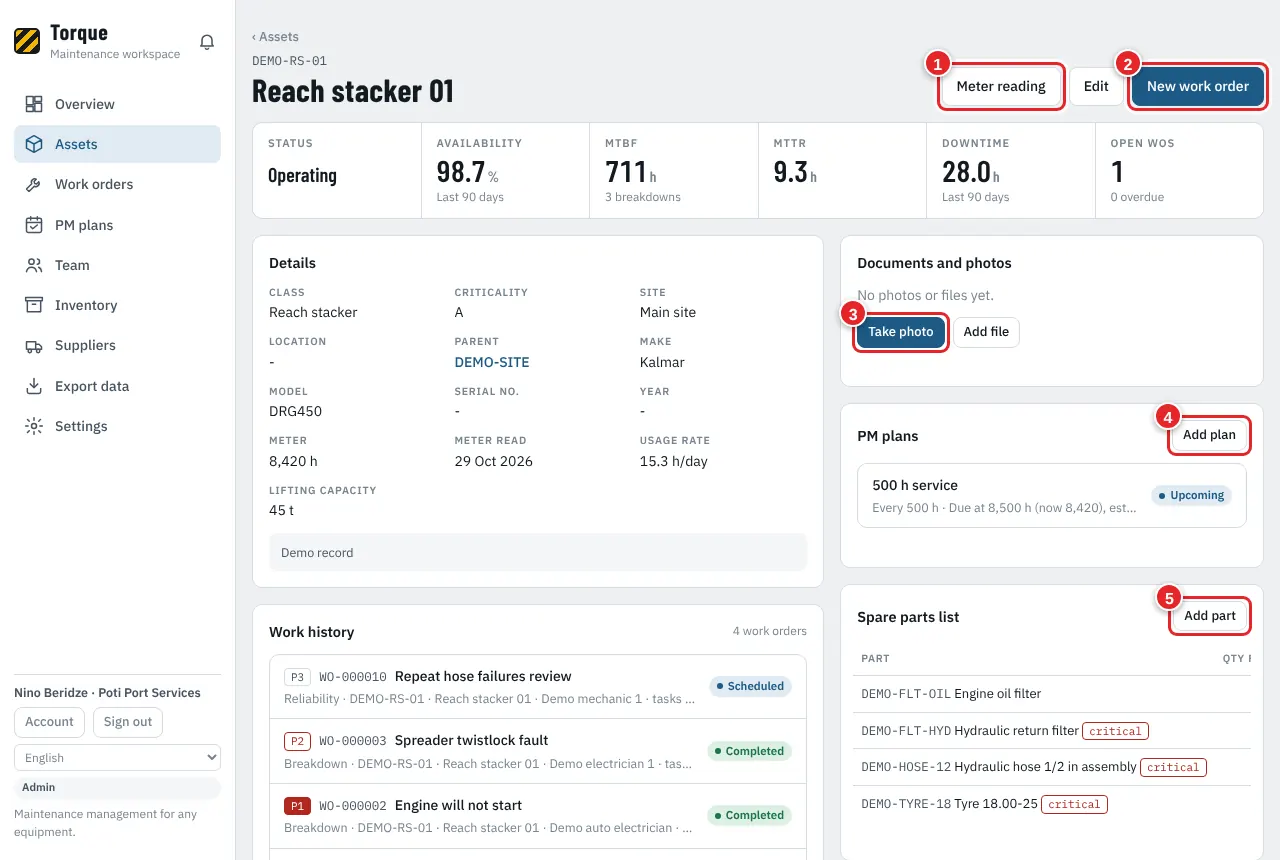Navigate to the Team page
This screenshot has height=860, width=1280.
(117, 265)
